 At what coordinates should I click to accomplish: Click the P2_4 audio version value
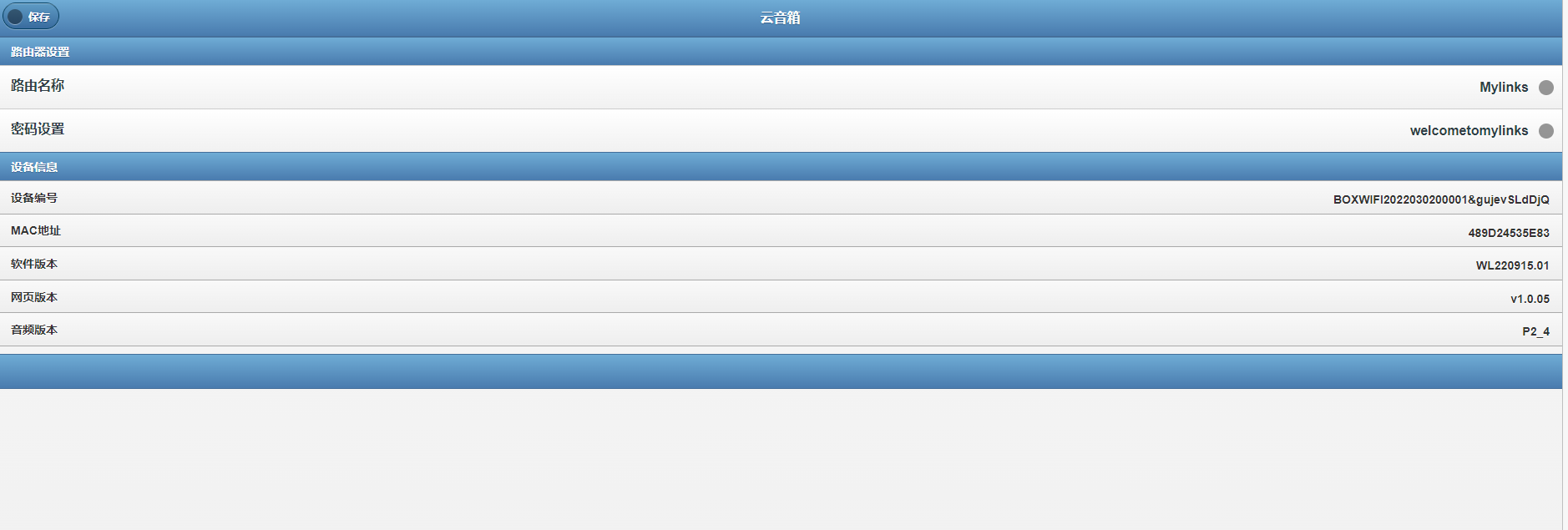[1535, 331]
